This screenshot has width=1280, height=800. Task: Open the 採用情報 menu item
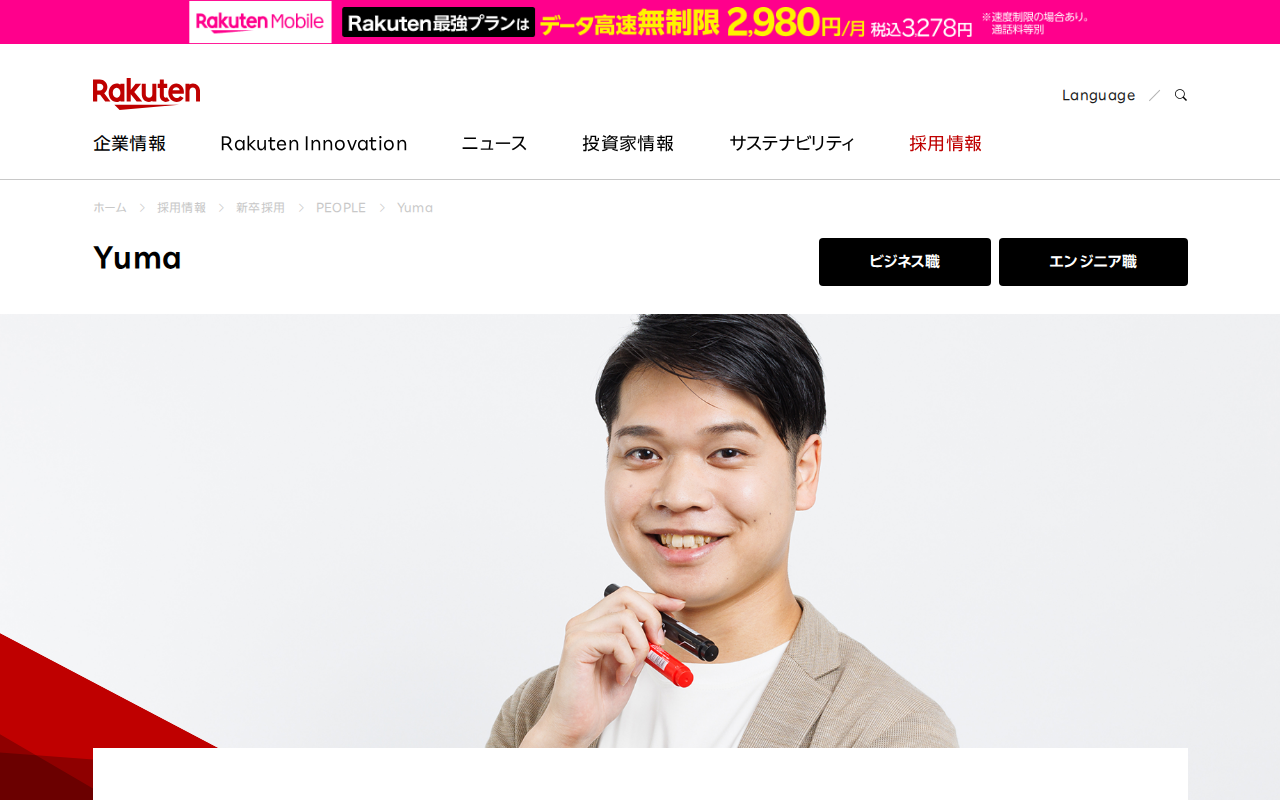point(945,143)
